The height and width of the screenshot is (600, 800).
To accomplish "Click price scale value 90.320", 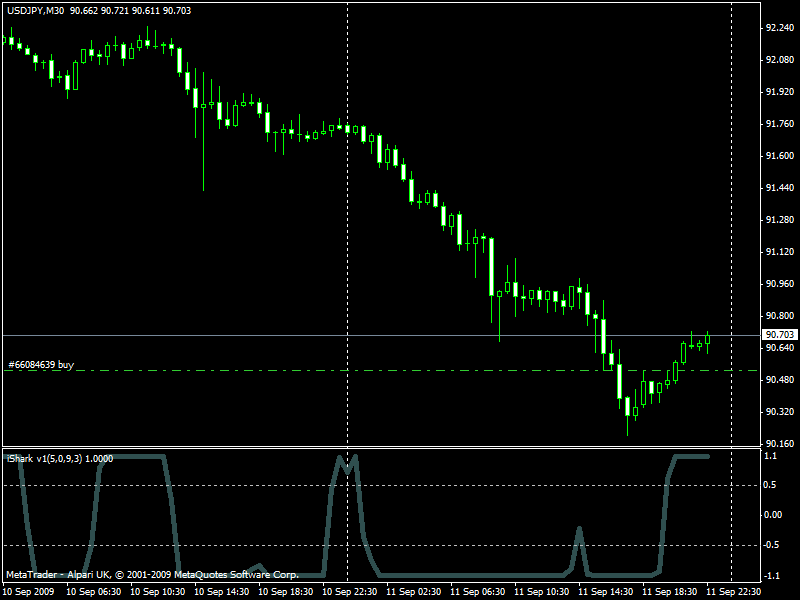I will (780, 412).
